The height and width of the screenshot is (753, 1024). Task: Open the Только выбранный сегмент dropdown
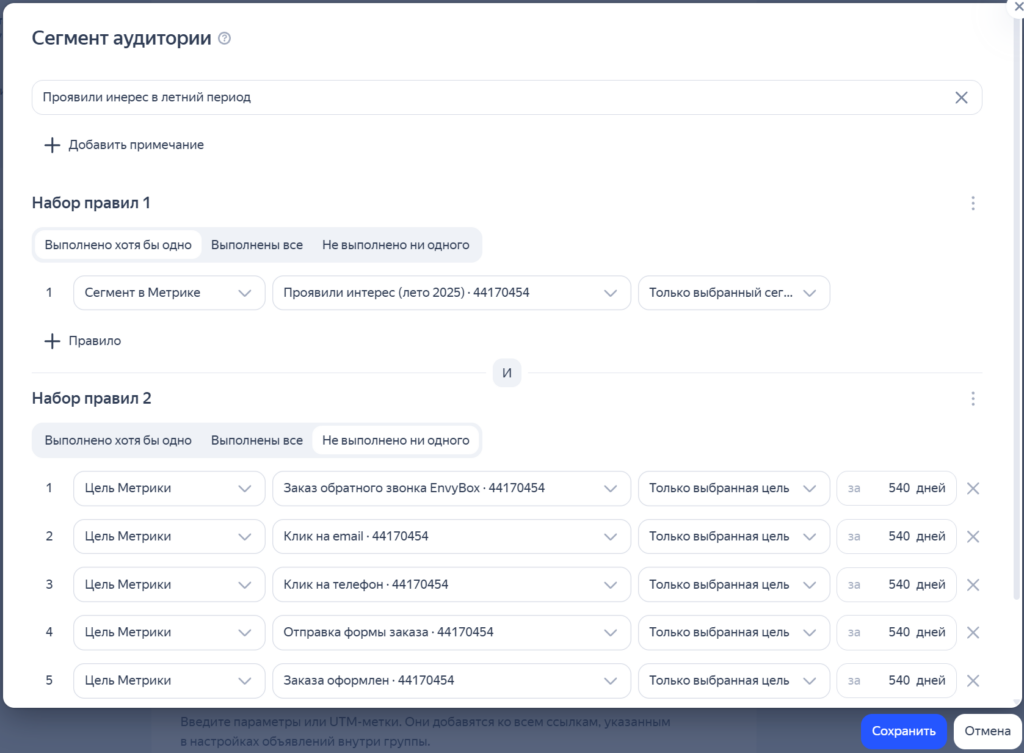coord(733,293)
